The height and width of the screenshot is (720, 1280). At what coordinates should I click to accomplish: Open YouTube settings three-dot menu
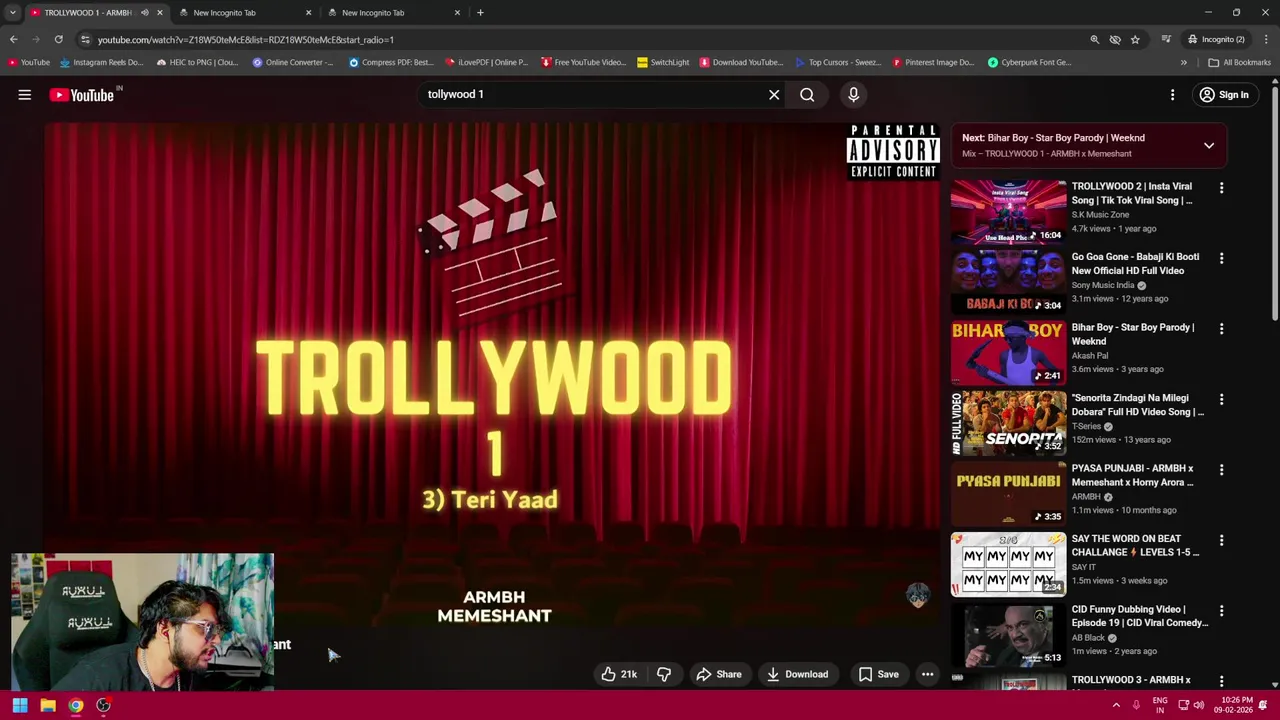1172,95
